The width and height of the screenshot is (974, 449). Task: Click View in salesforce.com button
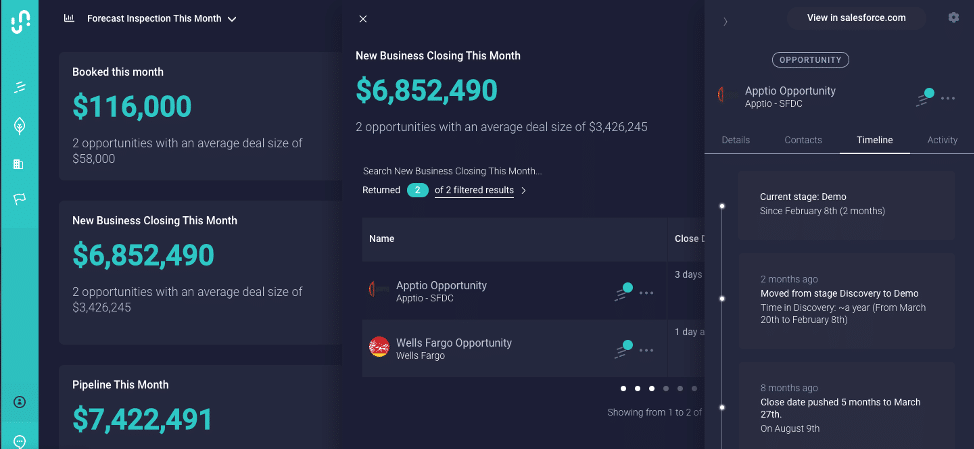point(856,18)
